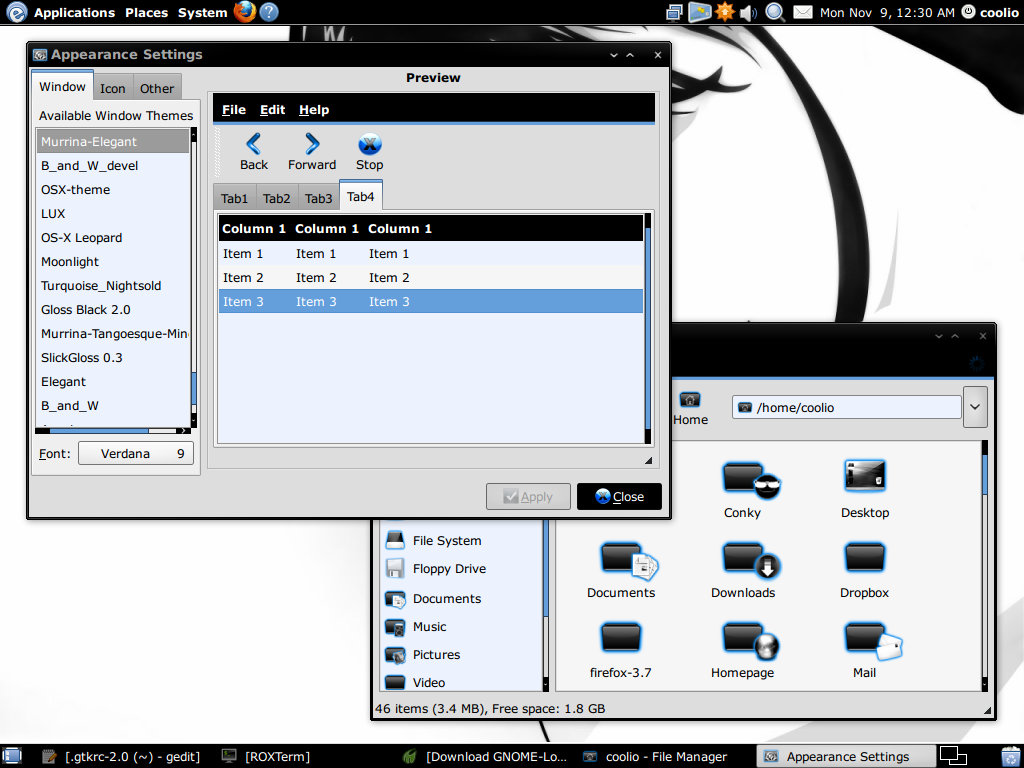Click the coolio user button in top panel
The image size is (1024, 768).
(990, 12)
